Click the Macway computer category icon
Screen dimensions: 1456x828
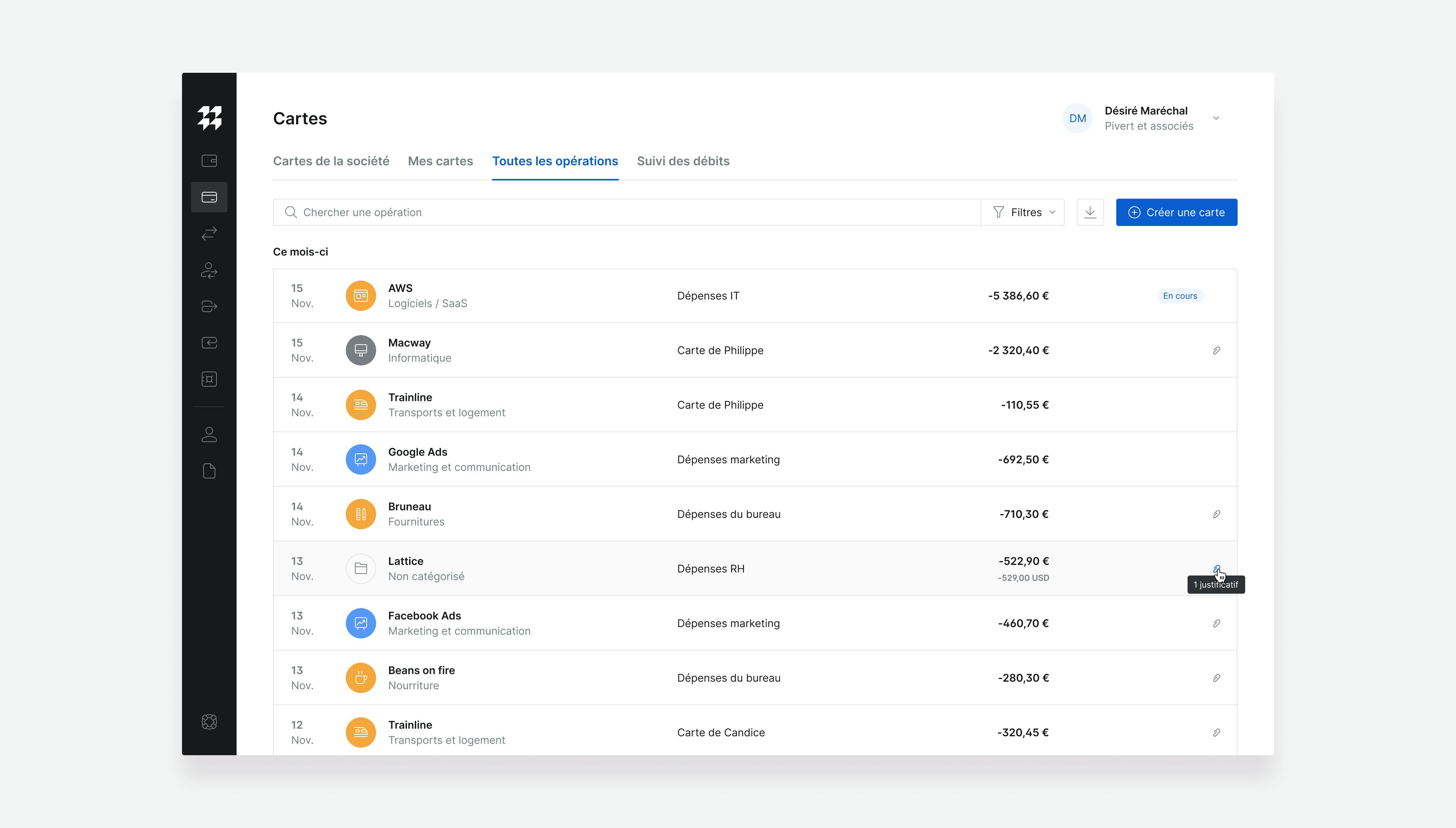(361, 350)
